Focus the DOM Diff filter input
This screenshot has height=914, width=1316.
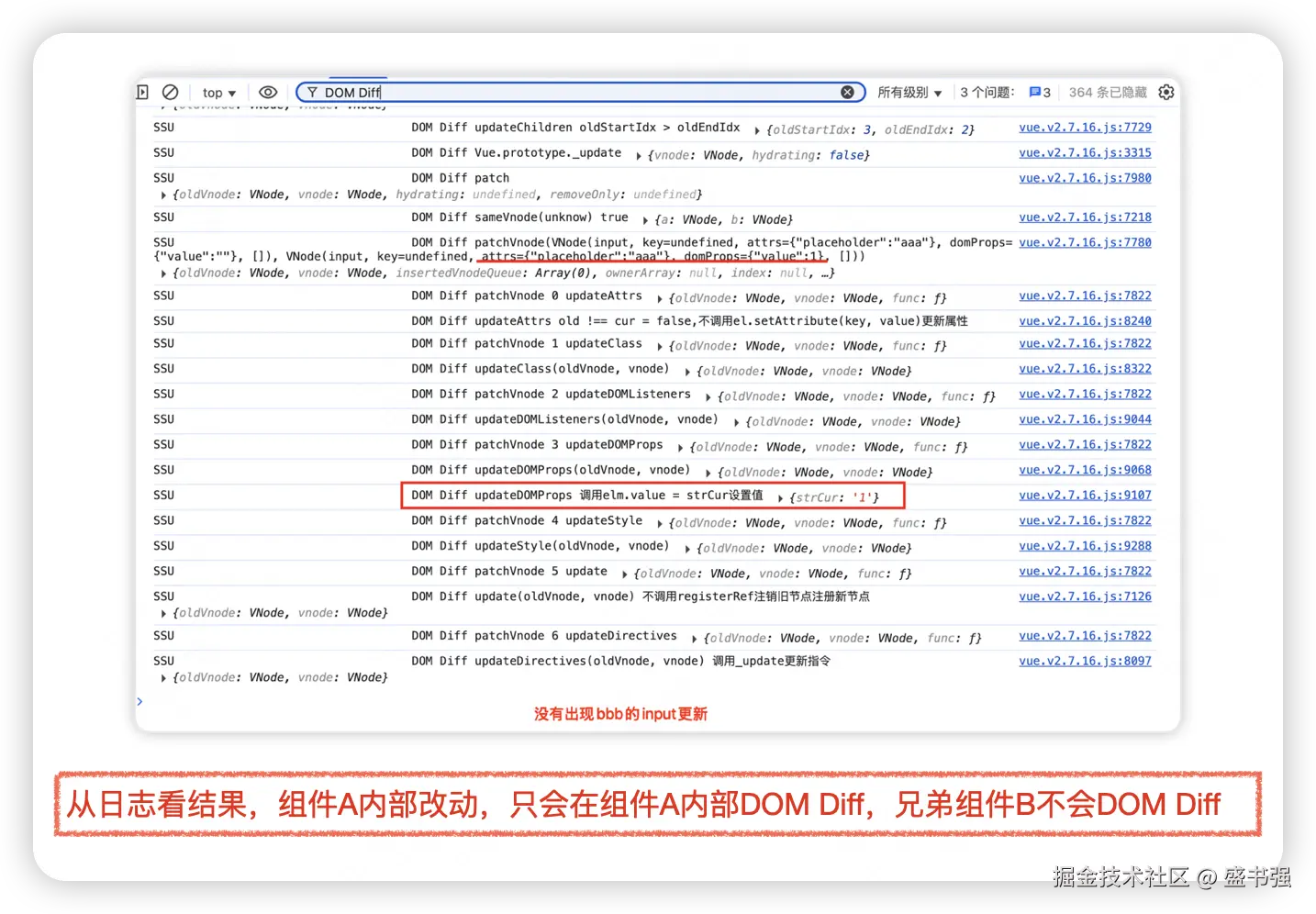pos(580,92)
